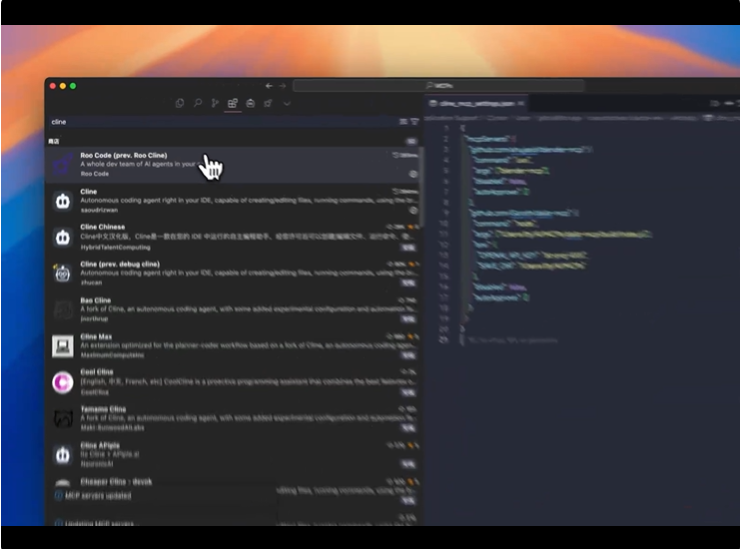The width and height of the screenshot is (740, 549).
Task: Click the 'MCP servers updated' notification
Action: [x=98, y=496]
